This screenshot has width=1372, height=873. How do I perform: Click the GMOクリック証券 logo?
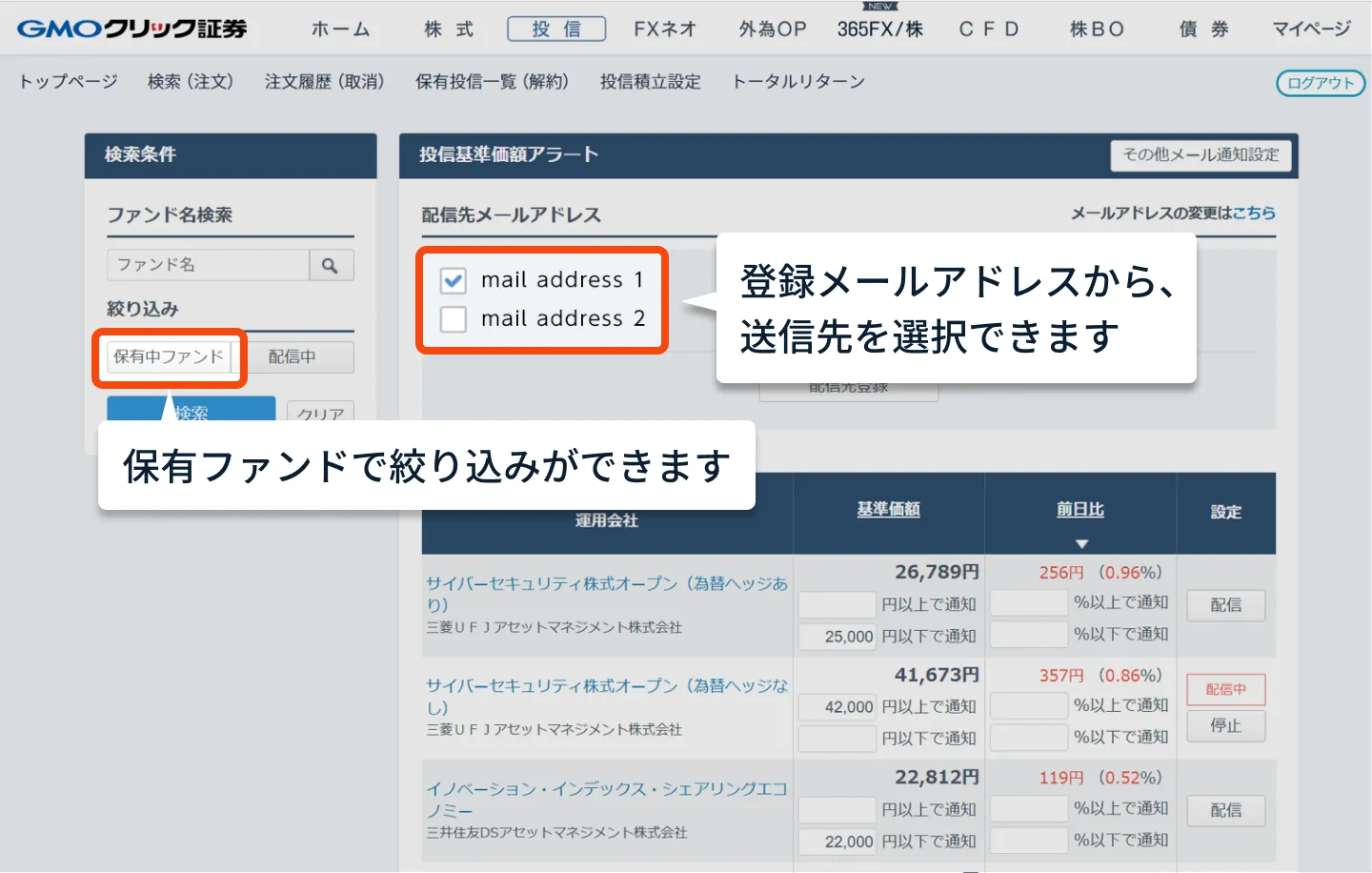129,29
